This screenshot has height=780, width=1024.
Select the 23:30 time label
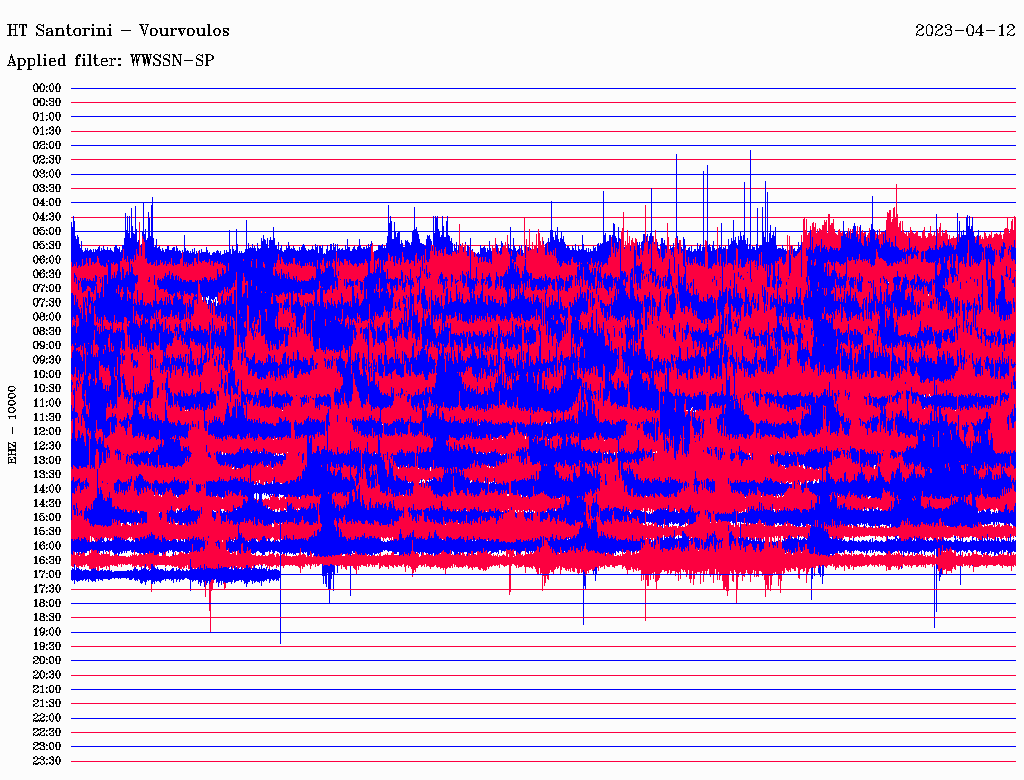point(47,761)
